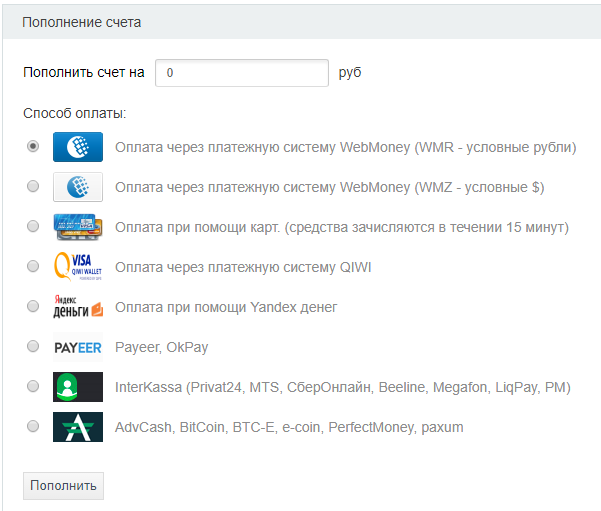The height and width of the screenshot is (511, 601).
Task: Focus the amount input field in rubles
Action: tap(242, 73)
